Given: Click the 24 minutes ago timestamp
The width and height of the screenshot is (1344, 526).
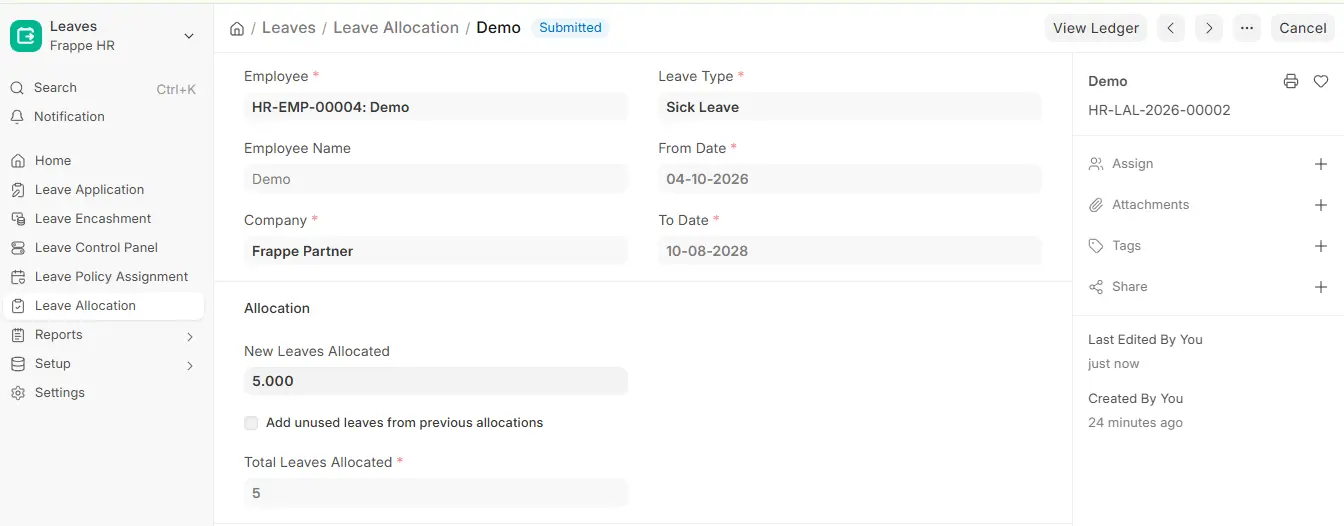Looking at the screenshot, I should 1135,423.
